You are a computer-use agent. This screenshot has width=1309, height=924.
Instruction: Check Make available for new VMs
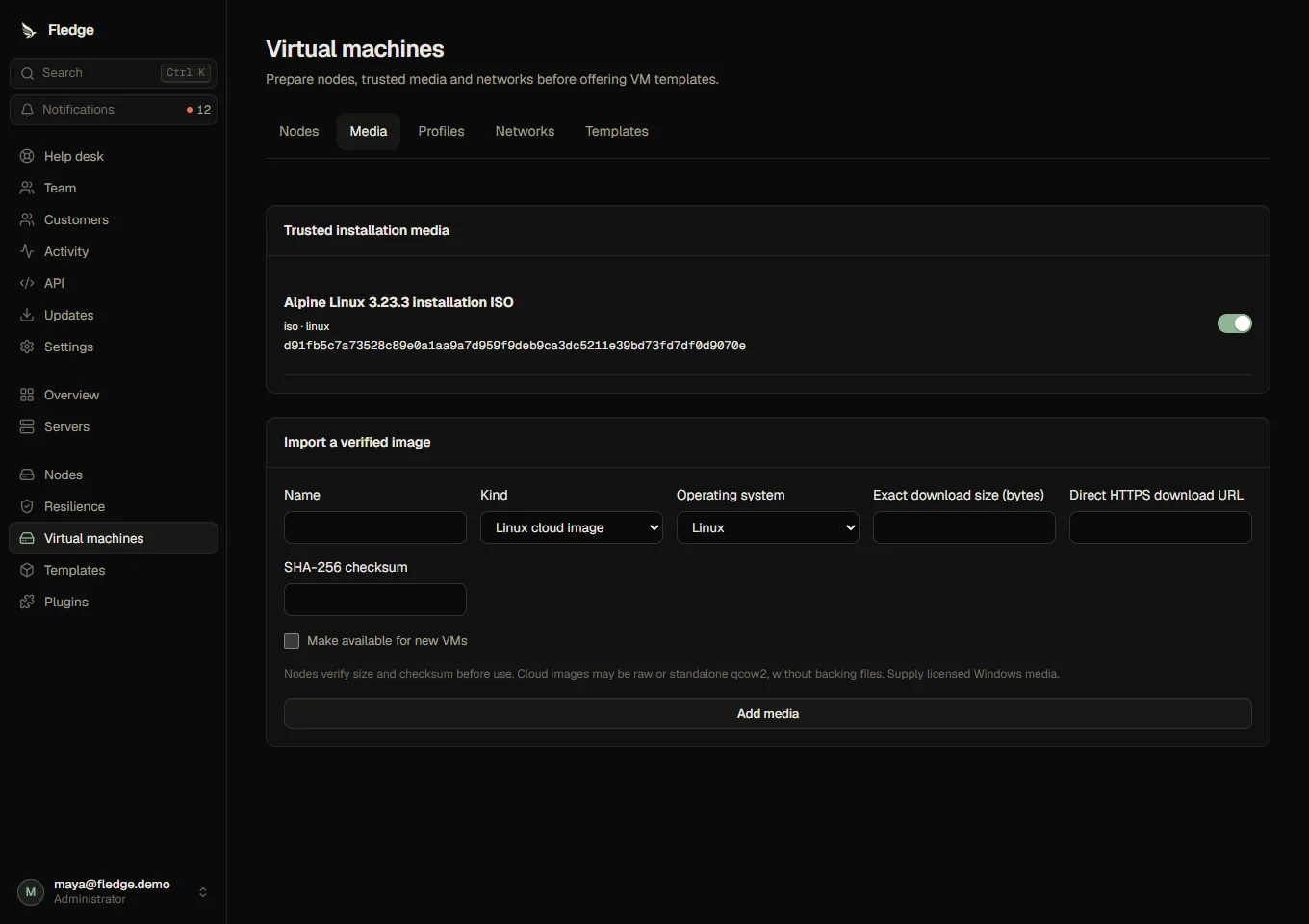(292, 641)
